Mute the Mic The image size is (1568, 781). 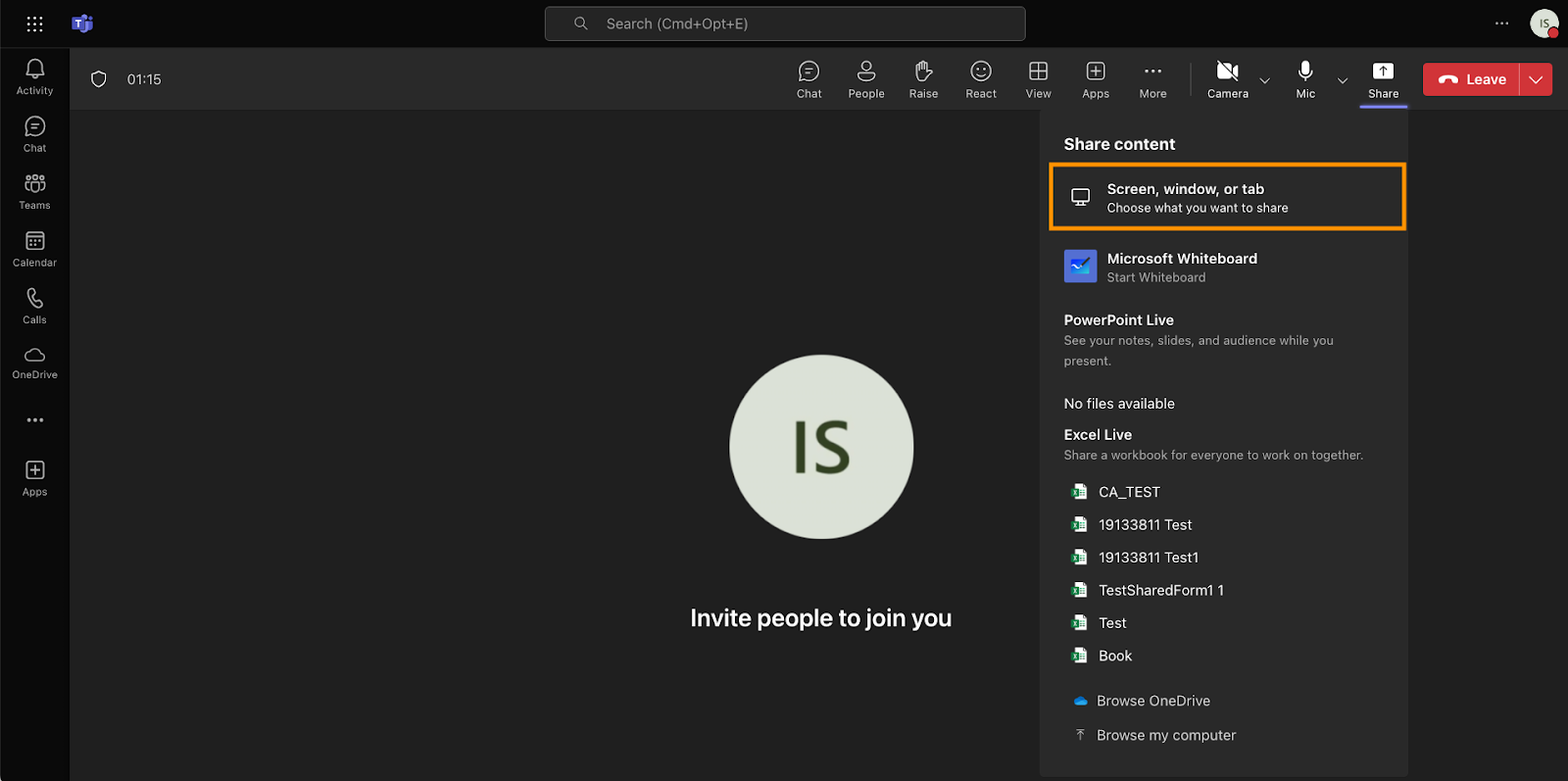[1305, 79]
